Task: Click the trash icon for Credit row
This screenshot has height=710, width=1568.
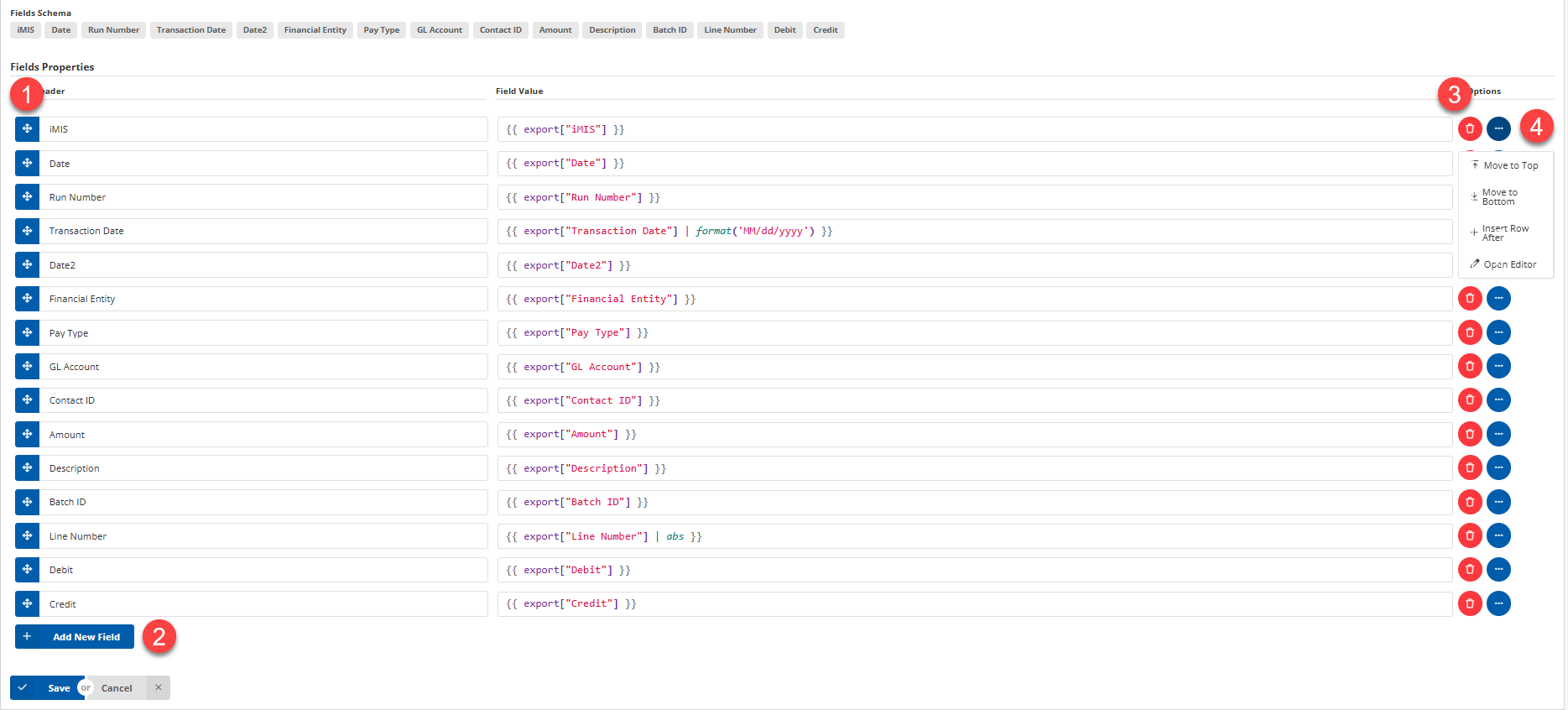Action: coord(1470,603)
